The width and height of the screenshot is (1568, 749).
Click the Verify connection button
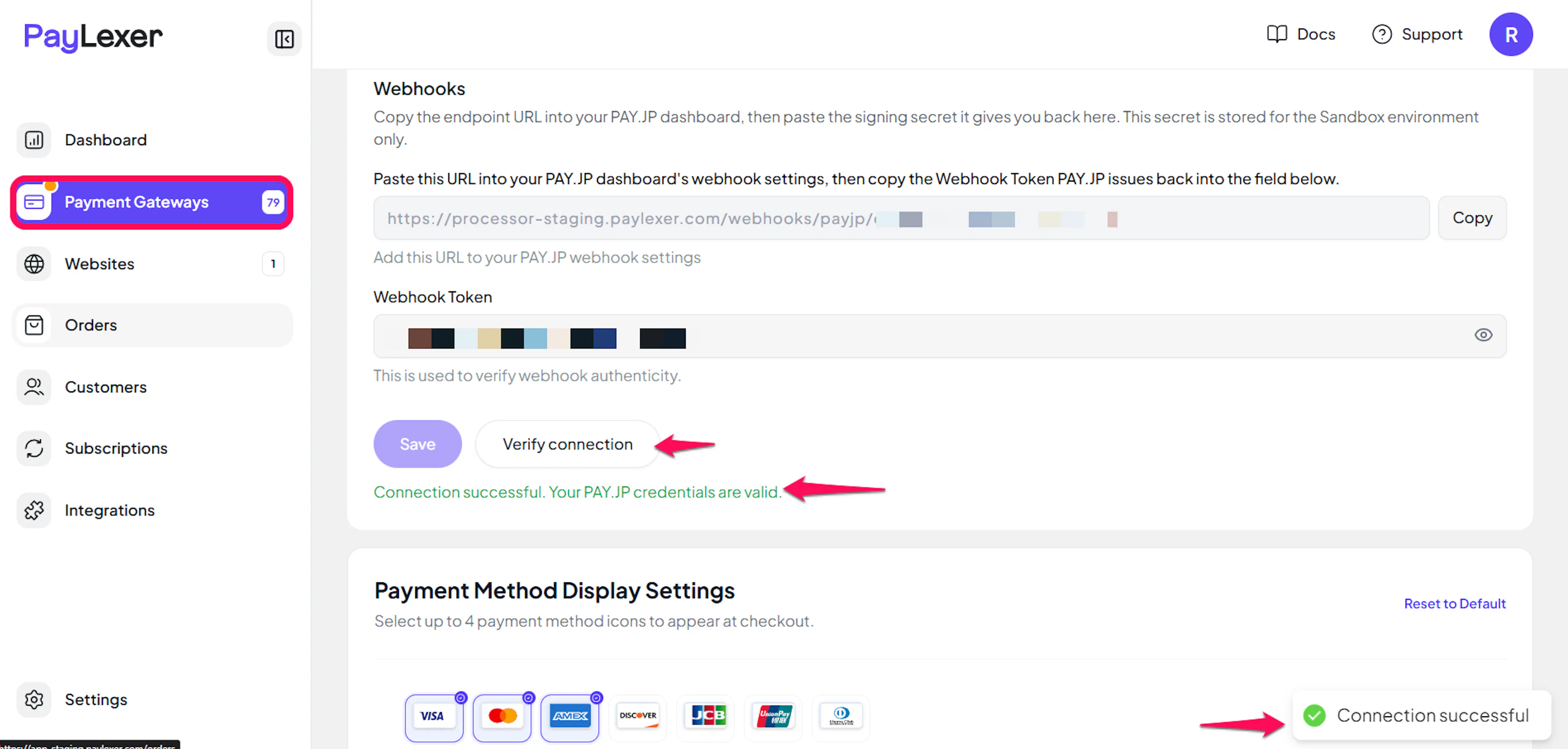[x=567, y=444]
